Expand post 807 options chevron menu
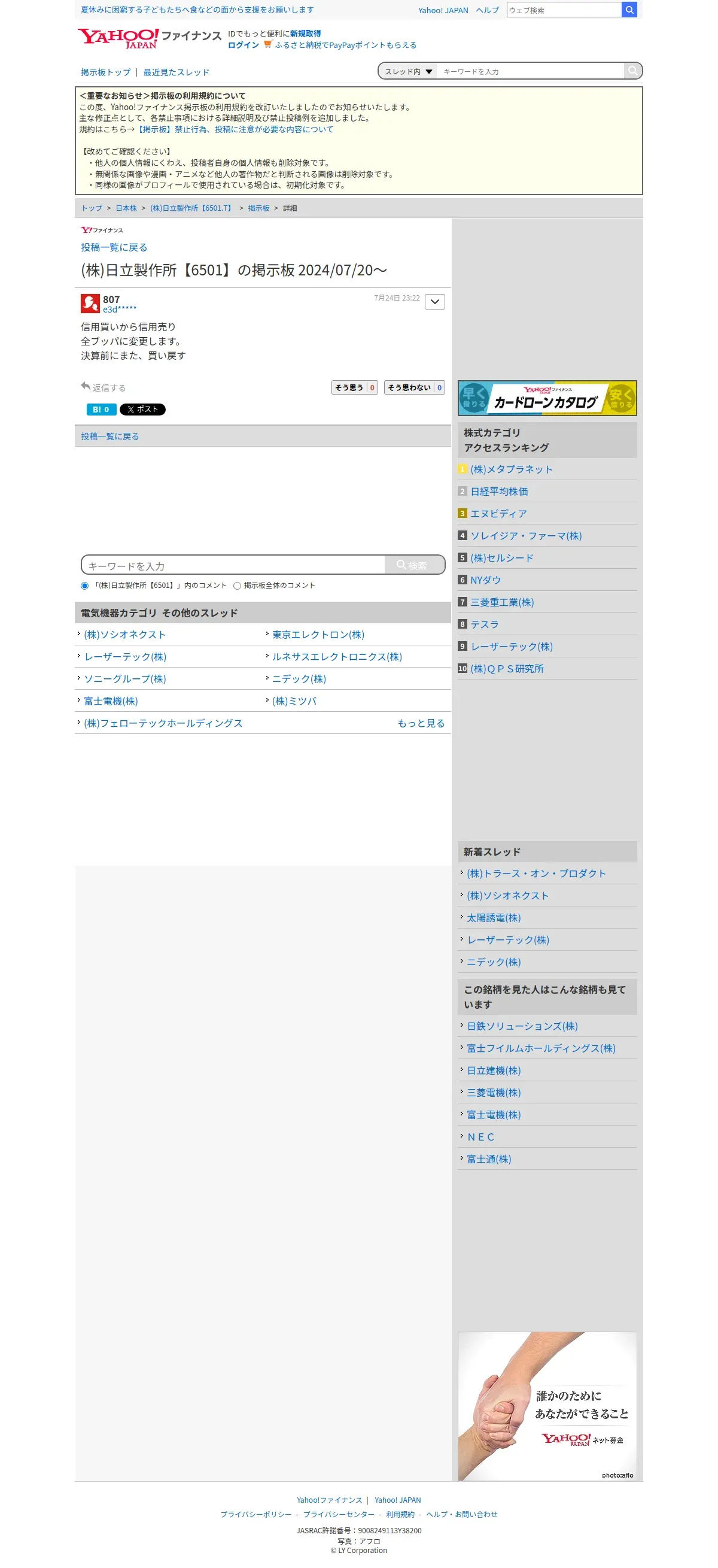The height and width of the screenshot is (1568, 718). coord(434,301)
